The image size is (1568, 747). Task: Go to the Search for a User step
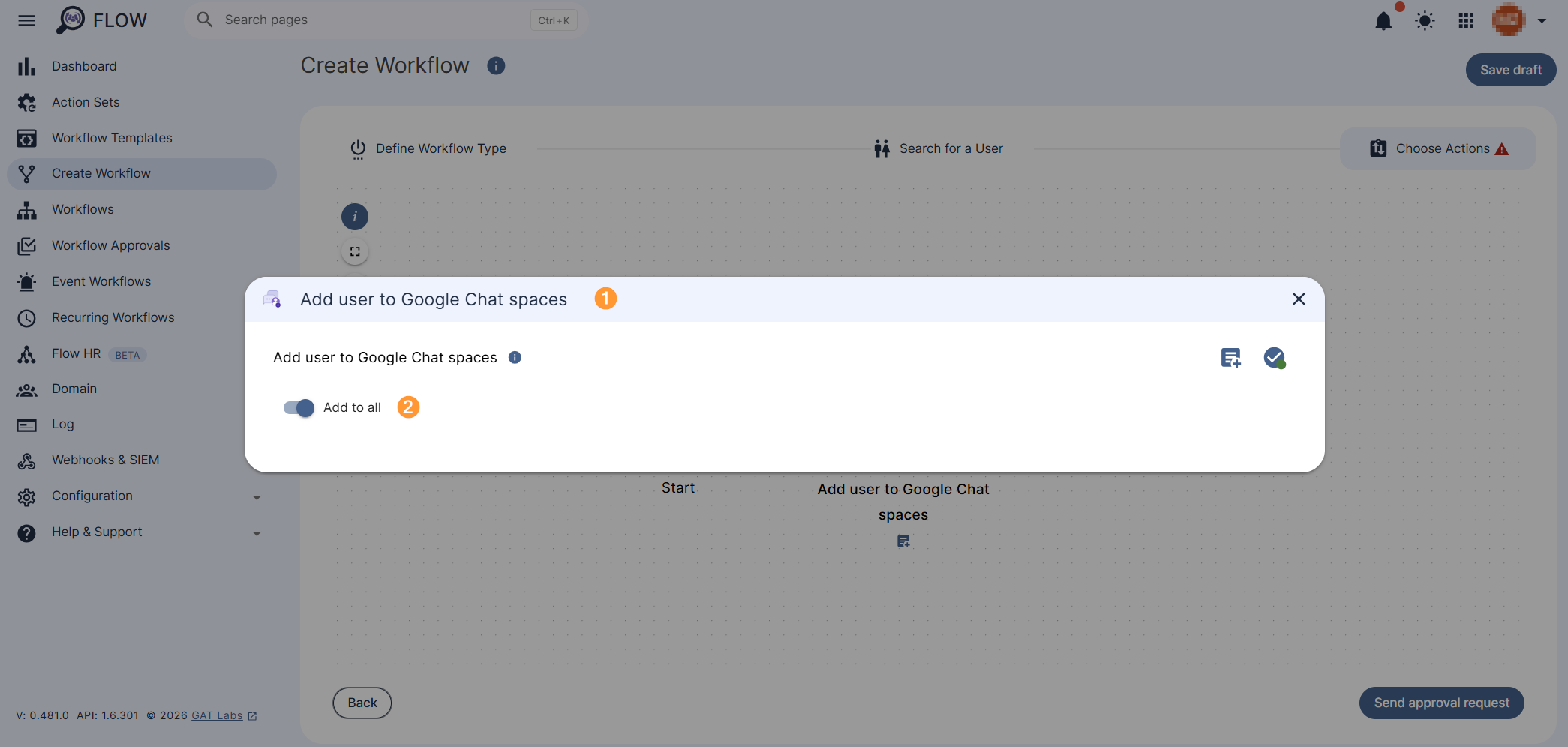coord(938,148)
